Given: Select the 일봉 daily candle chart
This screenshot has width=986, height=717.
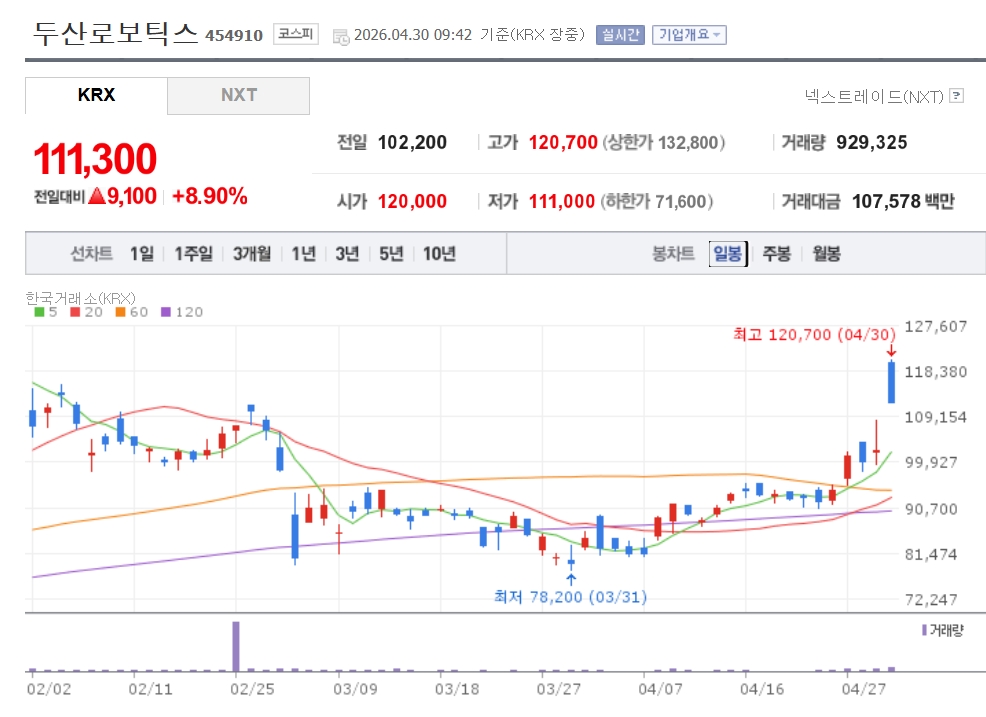Looking at the screenshot, I should [x=727, y=254].
